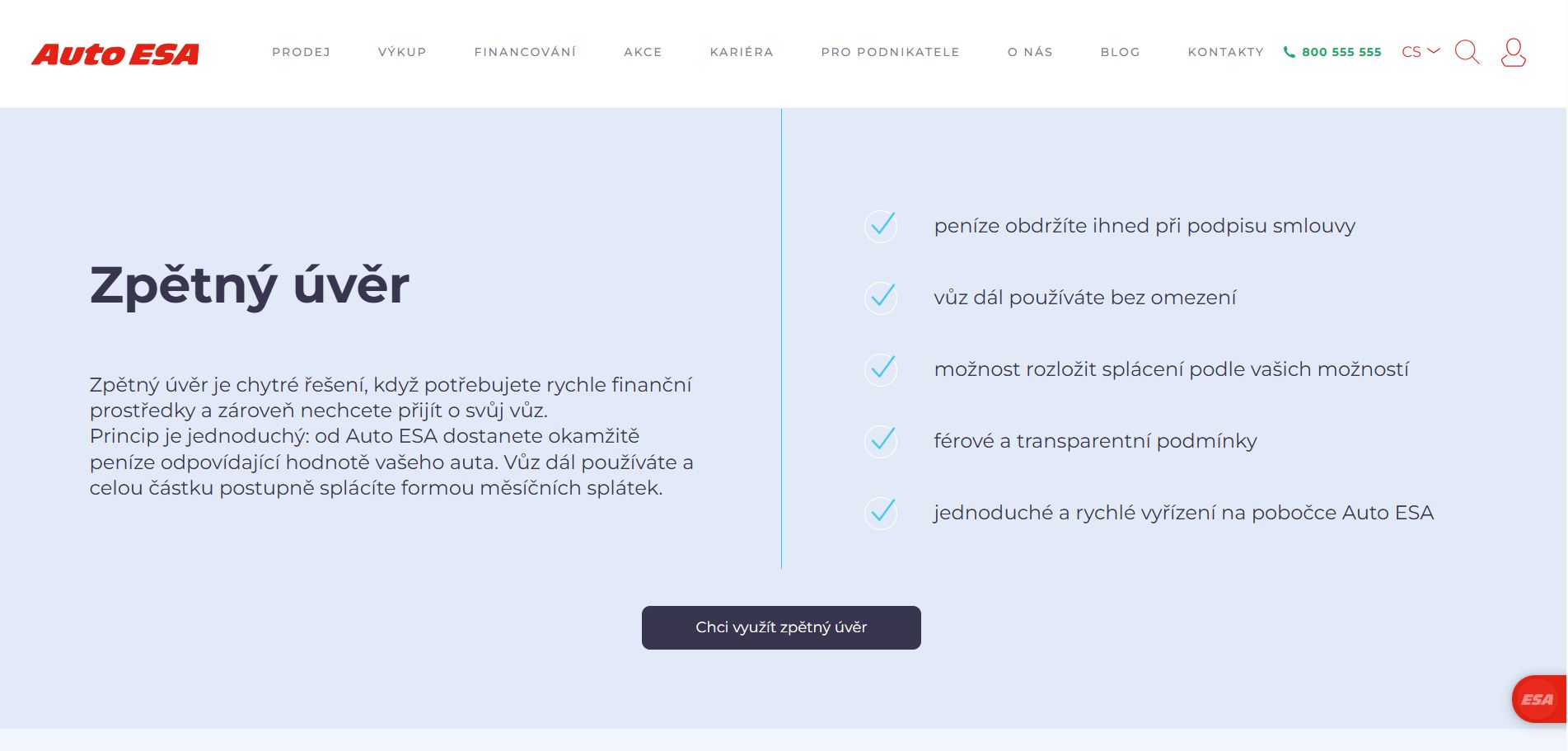1568x751 pixels.
Task: Click the Auto ESA logo
Action: [x=115, y=54]
